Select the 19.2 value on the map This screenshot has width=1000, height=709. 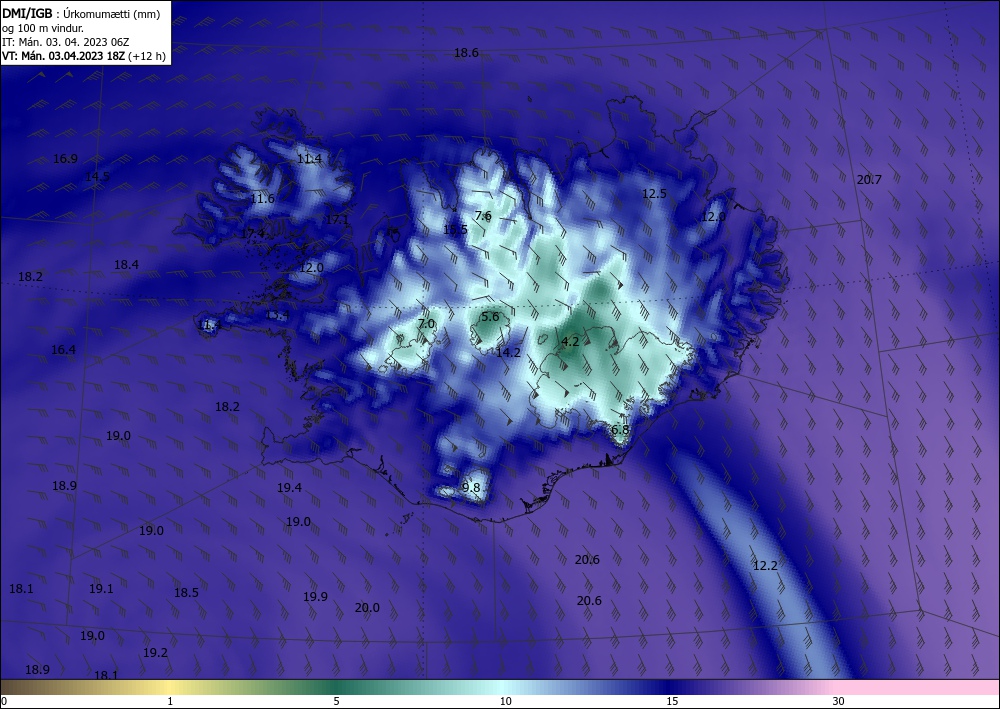coord(155,652)
